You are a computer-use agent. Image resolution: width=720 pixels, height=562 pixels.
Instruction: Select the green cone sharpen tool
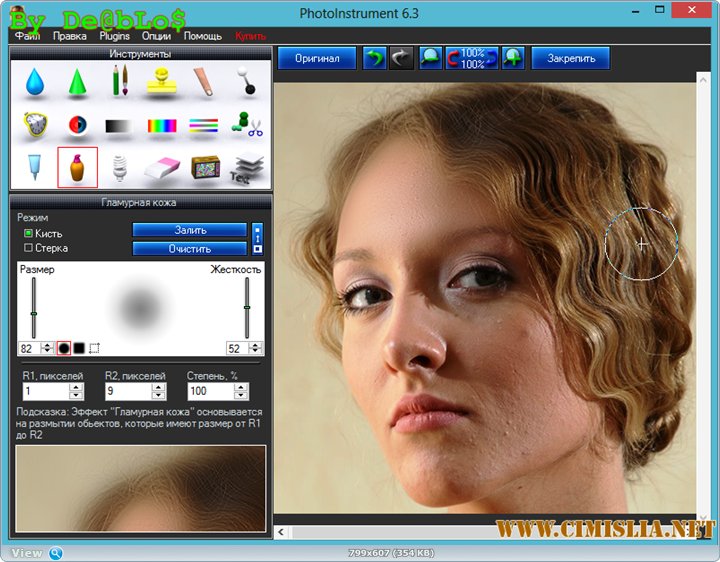78,82
